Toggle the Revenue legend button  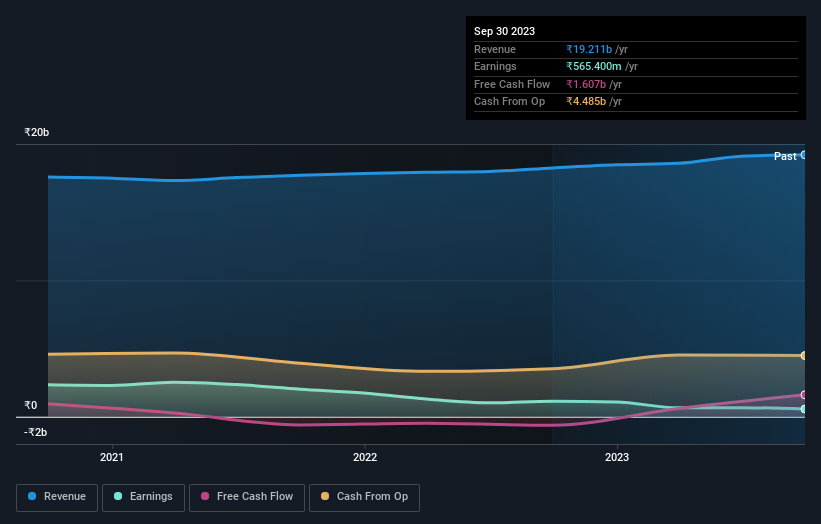(x=57, y=497)
